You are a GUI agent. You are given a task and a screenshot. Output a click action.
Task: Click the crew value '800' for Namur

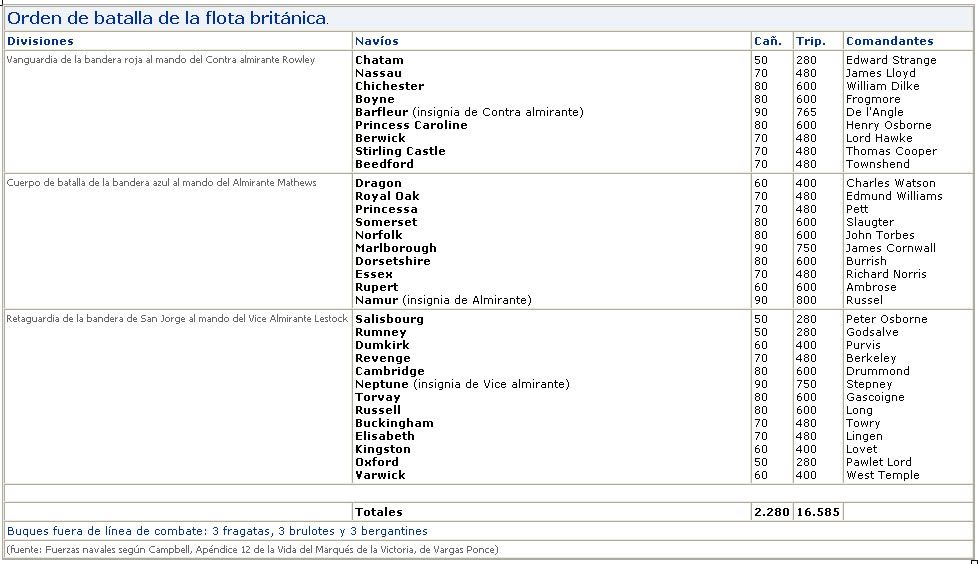coord(806,300)
